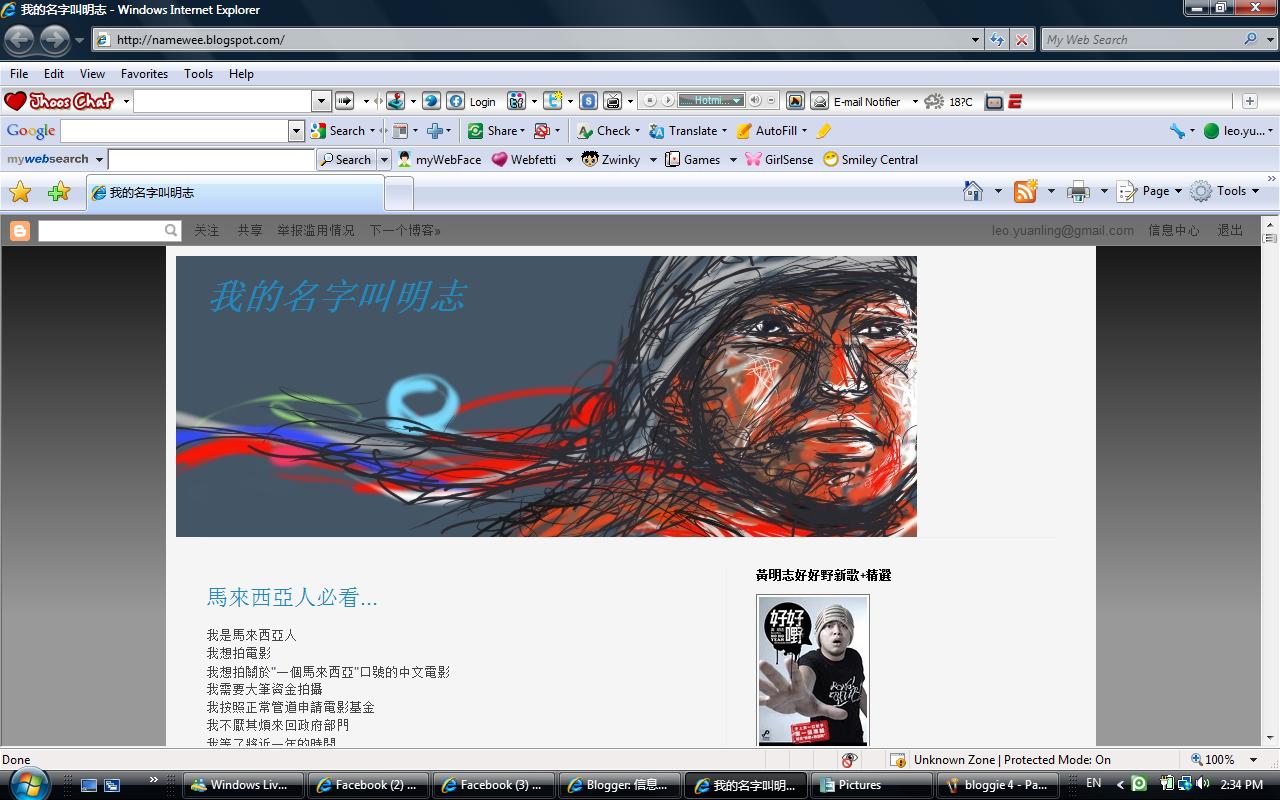Image resolution: width=1280 pixels, height=800 pixels.
Task: Click the My Web Search toolbar Search button
Action: pos(345,159)
